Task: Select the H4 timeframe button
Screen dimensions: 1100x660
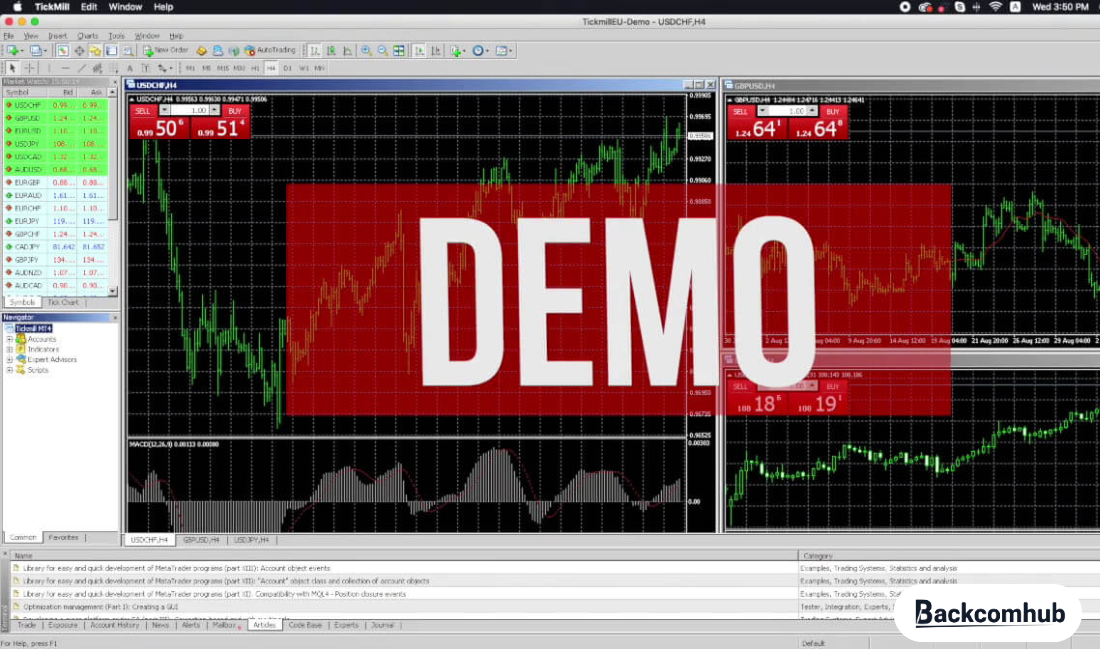Action: [271, 68]
